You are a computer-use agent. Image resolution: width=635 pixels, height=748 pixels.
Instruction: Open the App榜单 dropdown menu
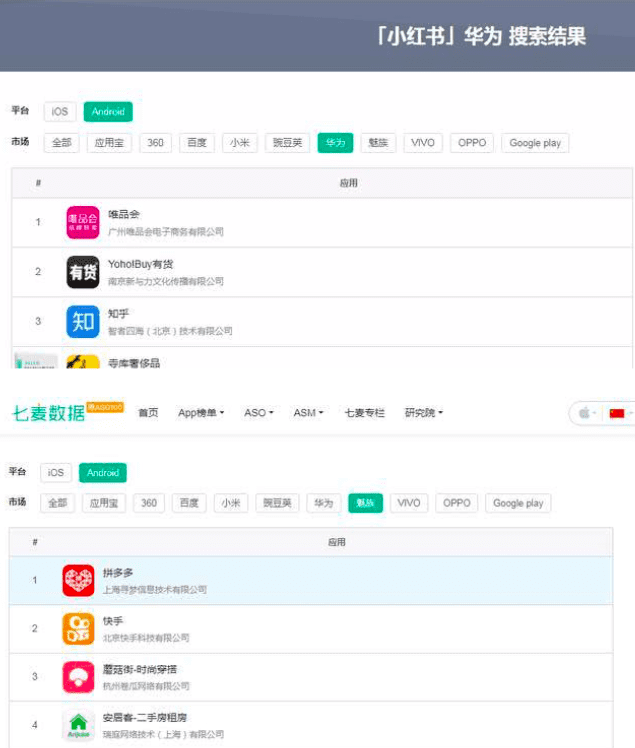point(201,413)
